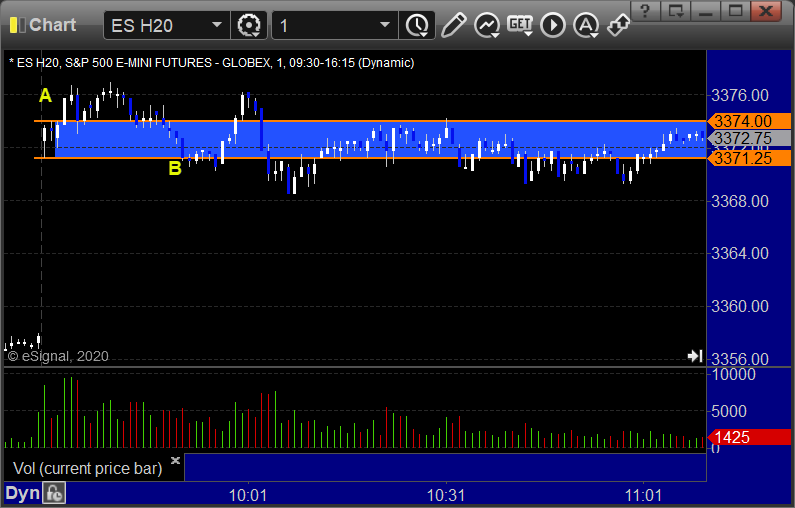
Task: Select the pencil drawing tools icon
Action: (x=453, y=25)
